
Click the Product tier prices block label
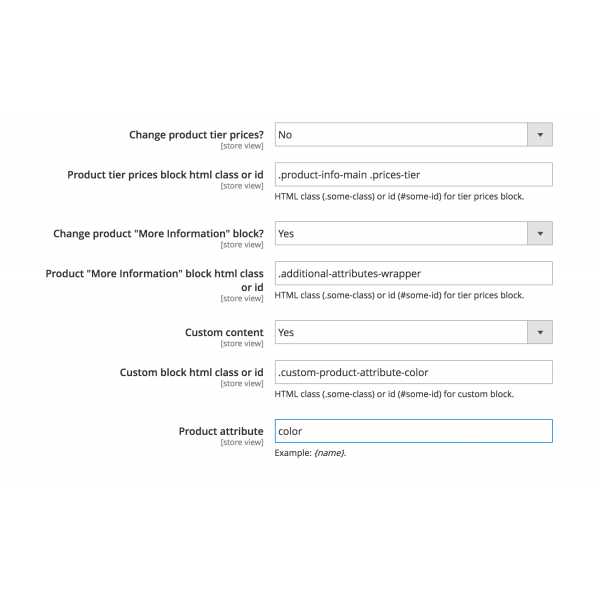tap(165, 174)
